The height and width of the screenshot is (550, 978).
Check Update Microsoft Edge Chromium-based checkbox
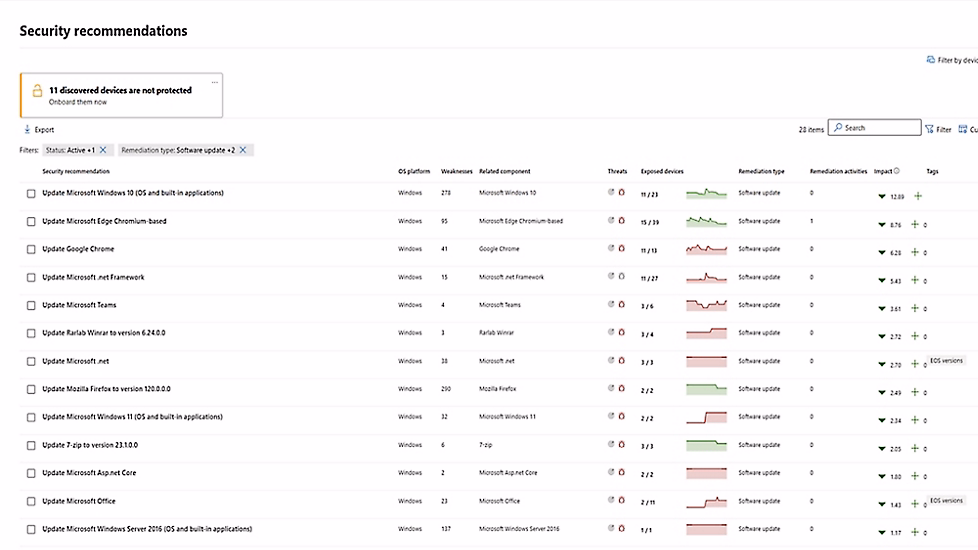[x=31, y=221]
